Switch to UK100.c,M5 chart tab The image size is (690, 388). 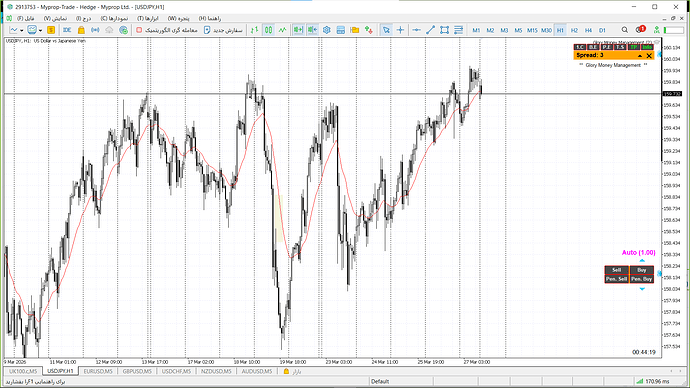point(23,371)
